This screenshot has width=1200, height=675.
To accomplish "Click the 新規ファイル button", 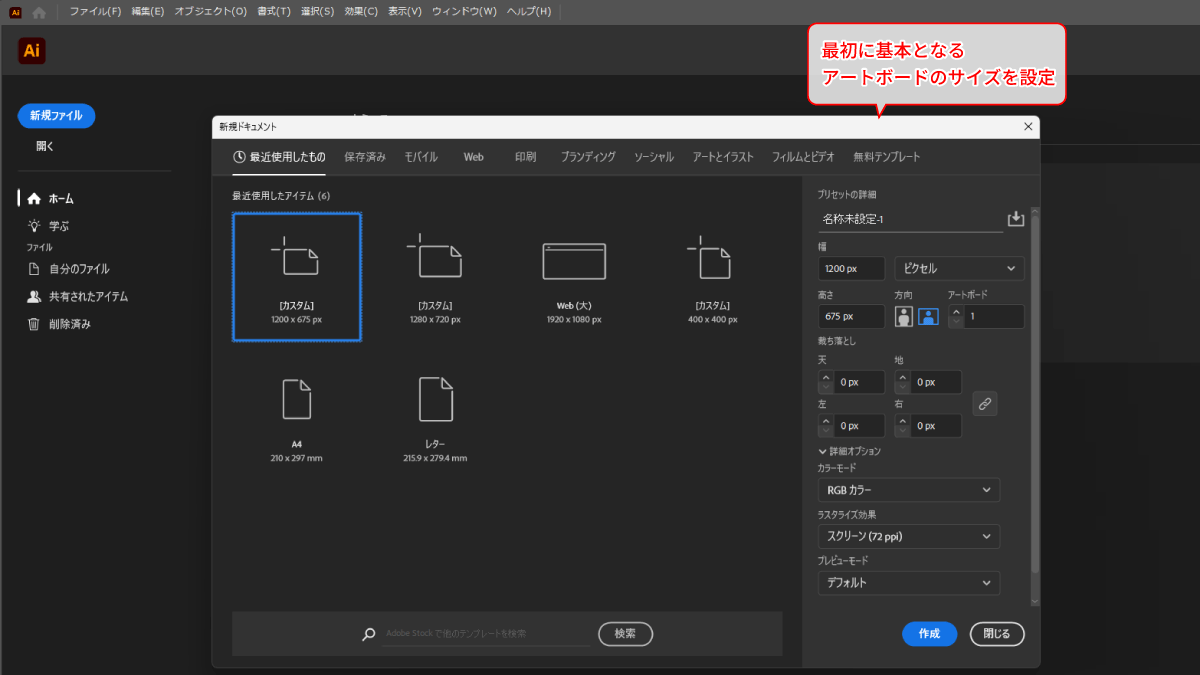I will 56,116.
